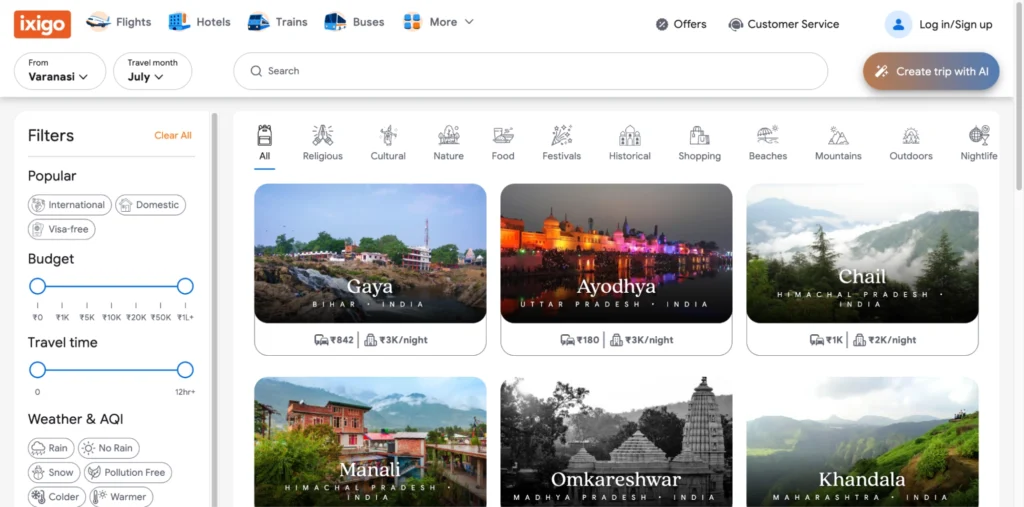The image size is (1024, 507).
Task: Go to the Hotels menu item
Action: (x=214, y=22)
